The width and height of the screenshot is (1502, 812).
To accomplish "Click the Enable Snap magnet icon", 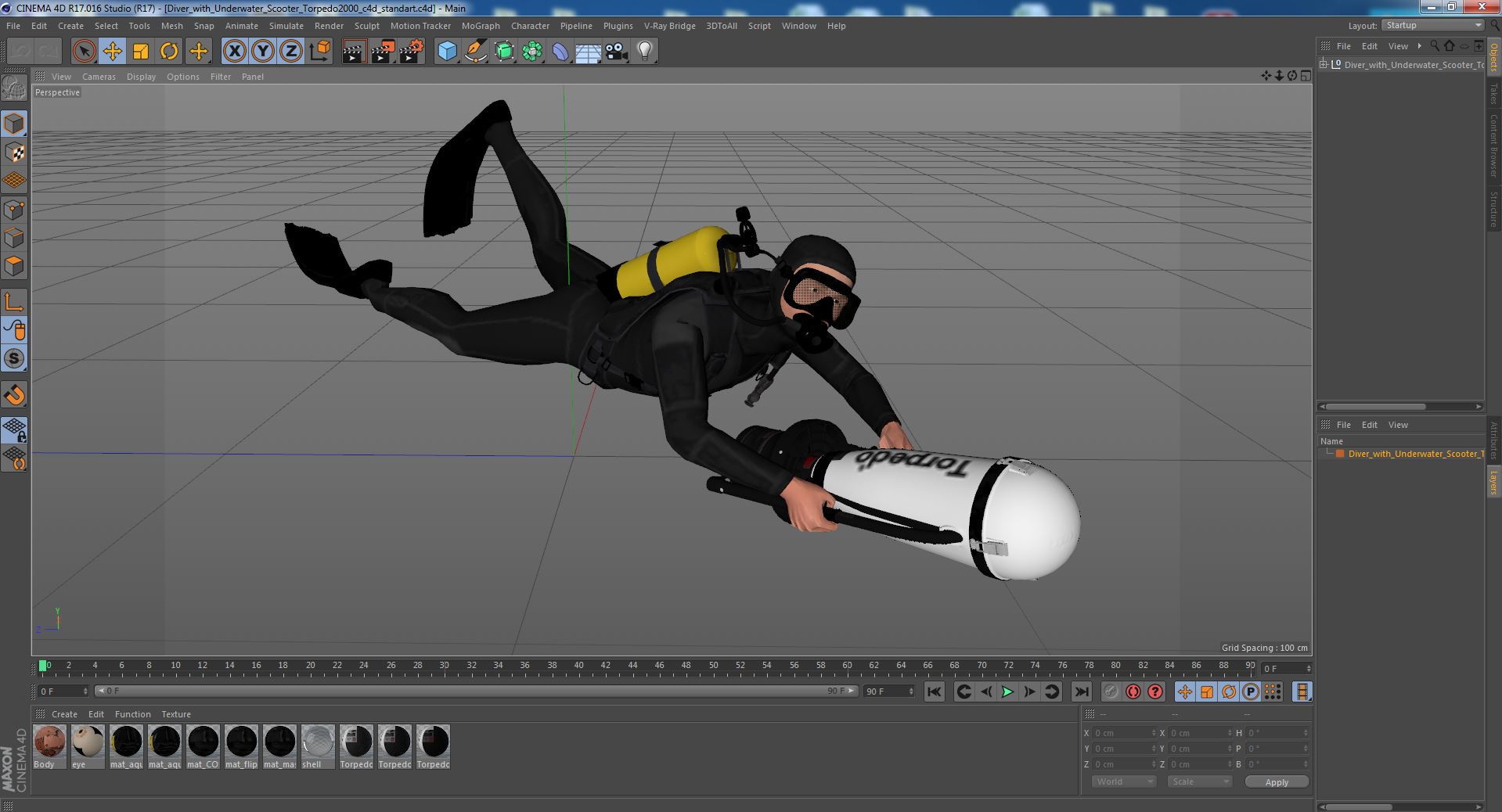I will coord(14,395).
